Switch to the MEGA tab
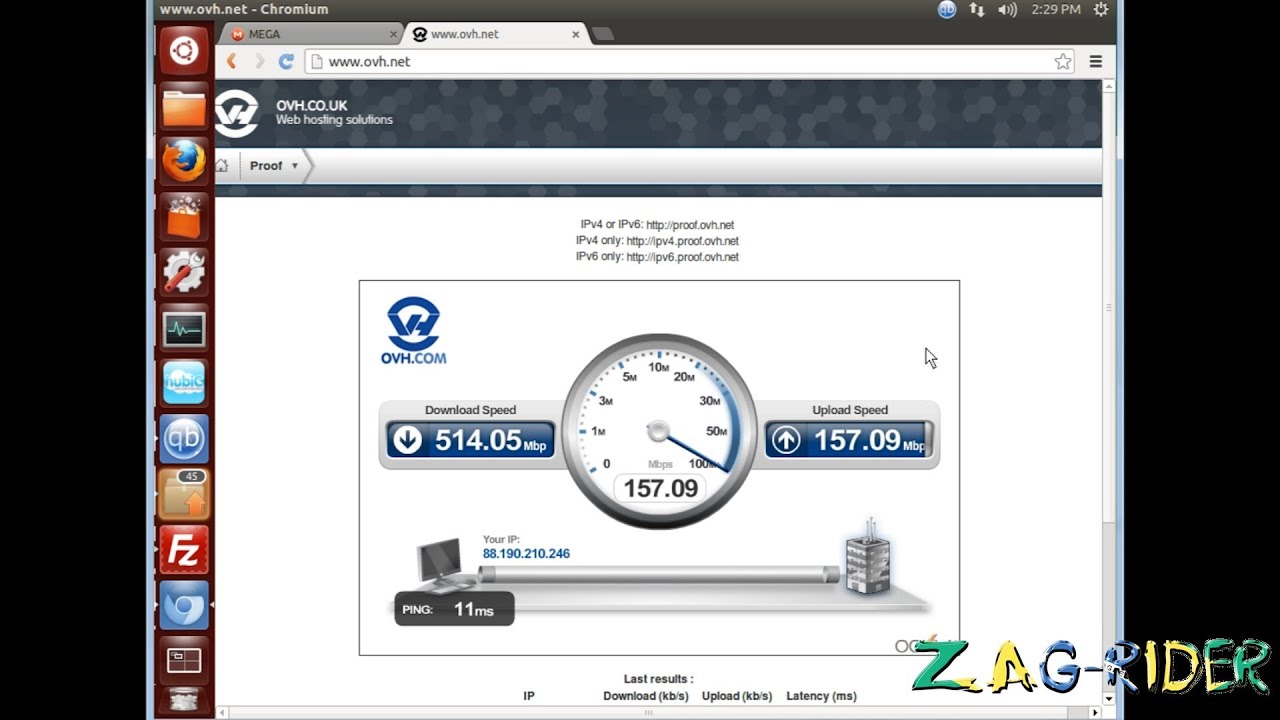Screen dimensions: 1280x720 click(310, 34)
